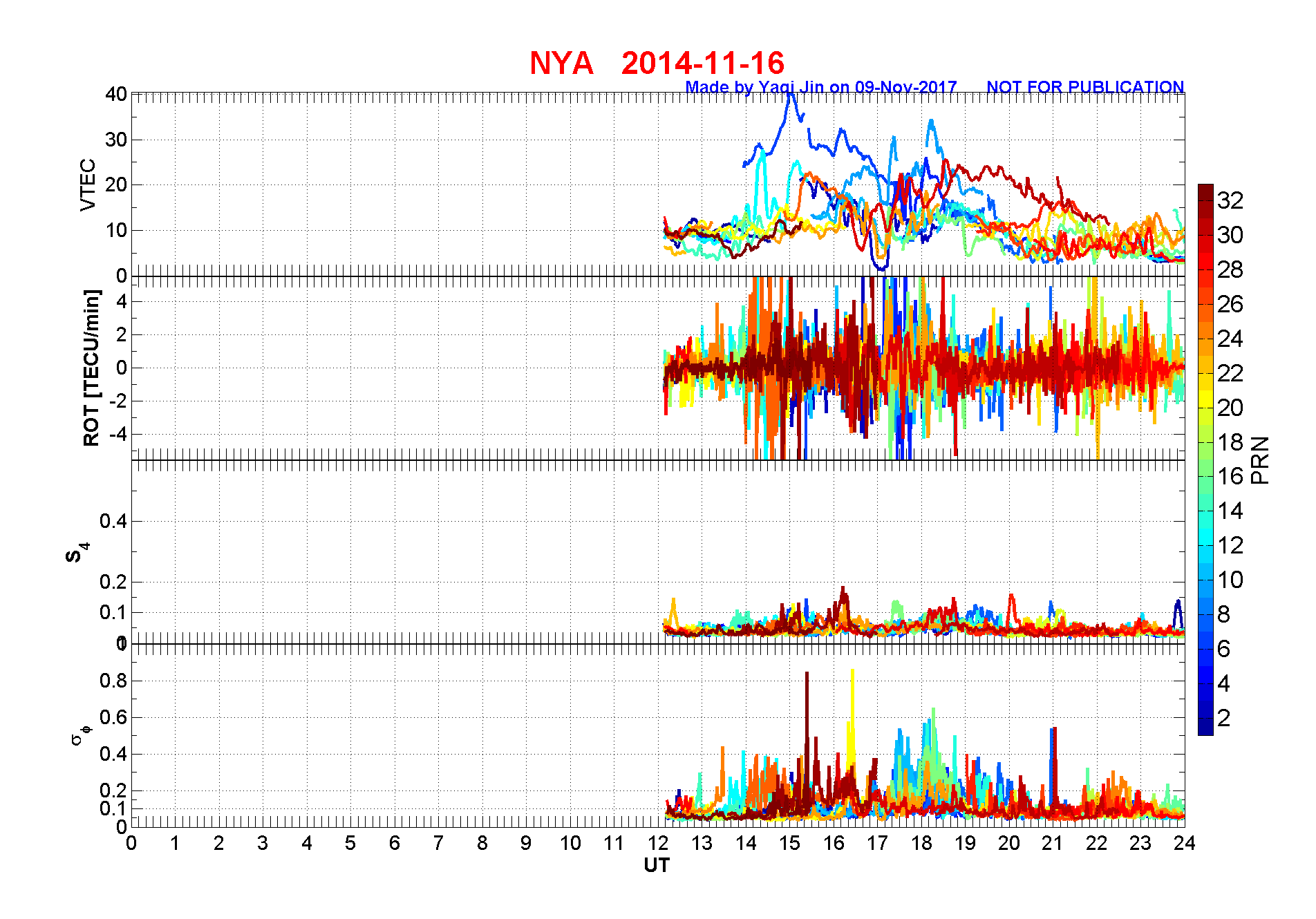Screen dimensions: 1316x919
Task: Select the S4 y-axis label
Action: point(77,553)
